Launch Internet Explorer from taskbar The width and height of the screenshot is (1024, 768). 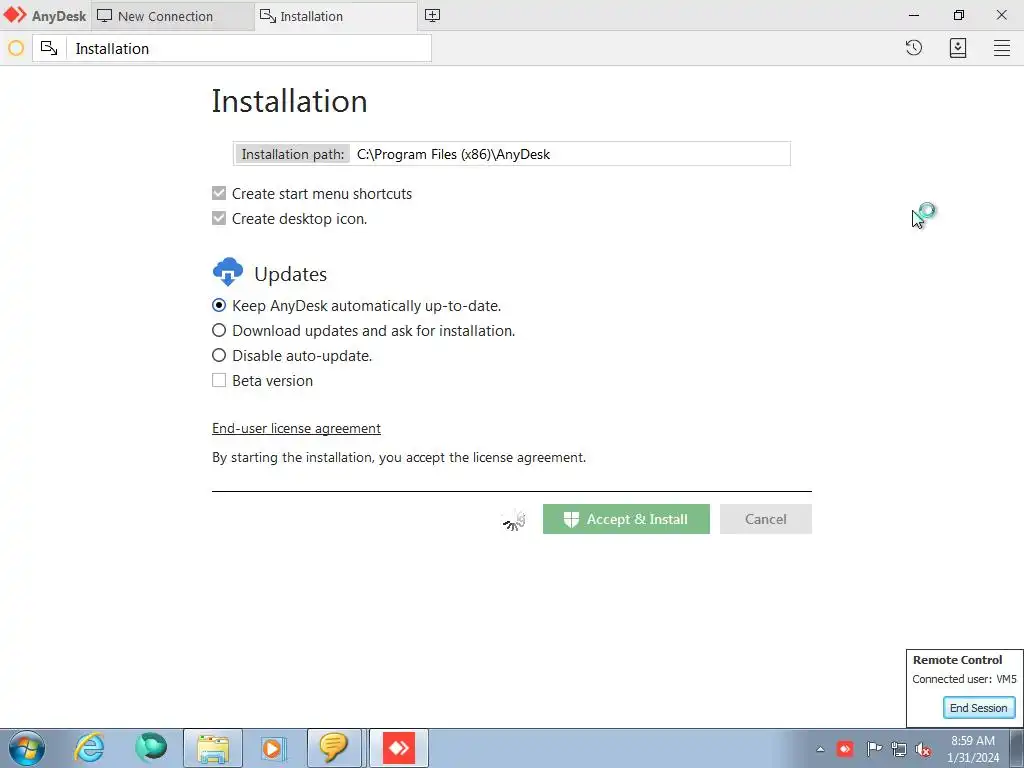coord(89,748)
